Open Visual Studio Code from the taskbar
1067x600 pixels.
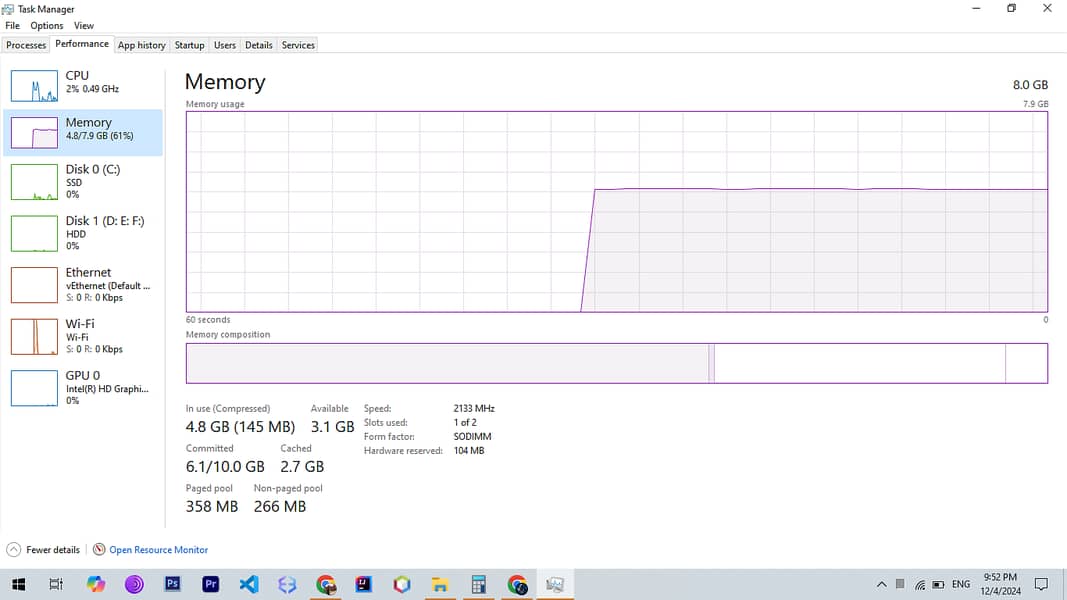[x=249, y=584]
